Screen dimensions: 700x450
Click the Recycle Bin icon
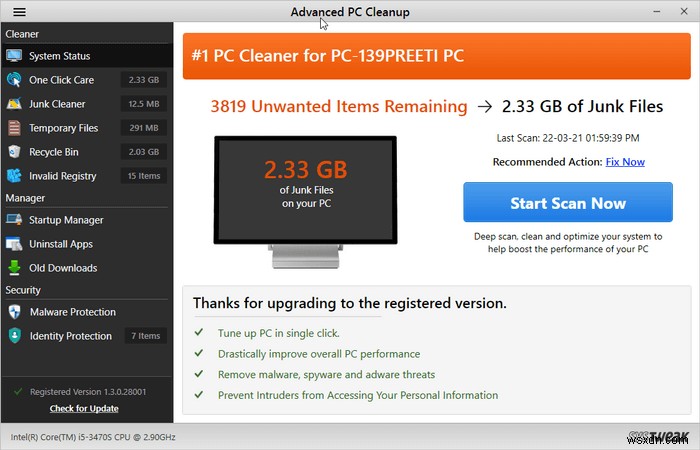[14, 152]
